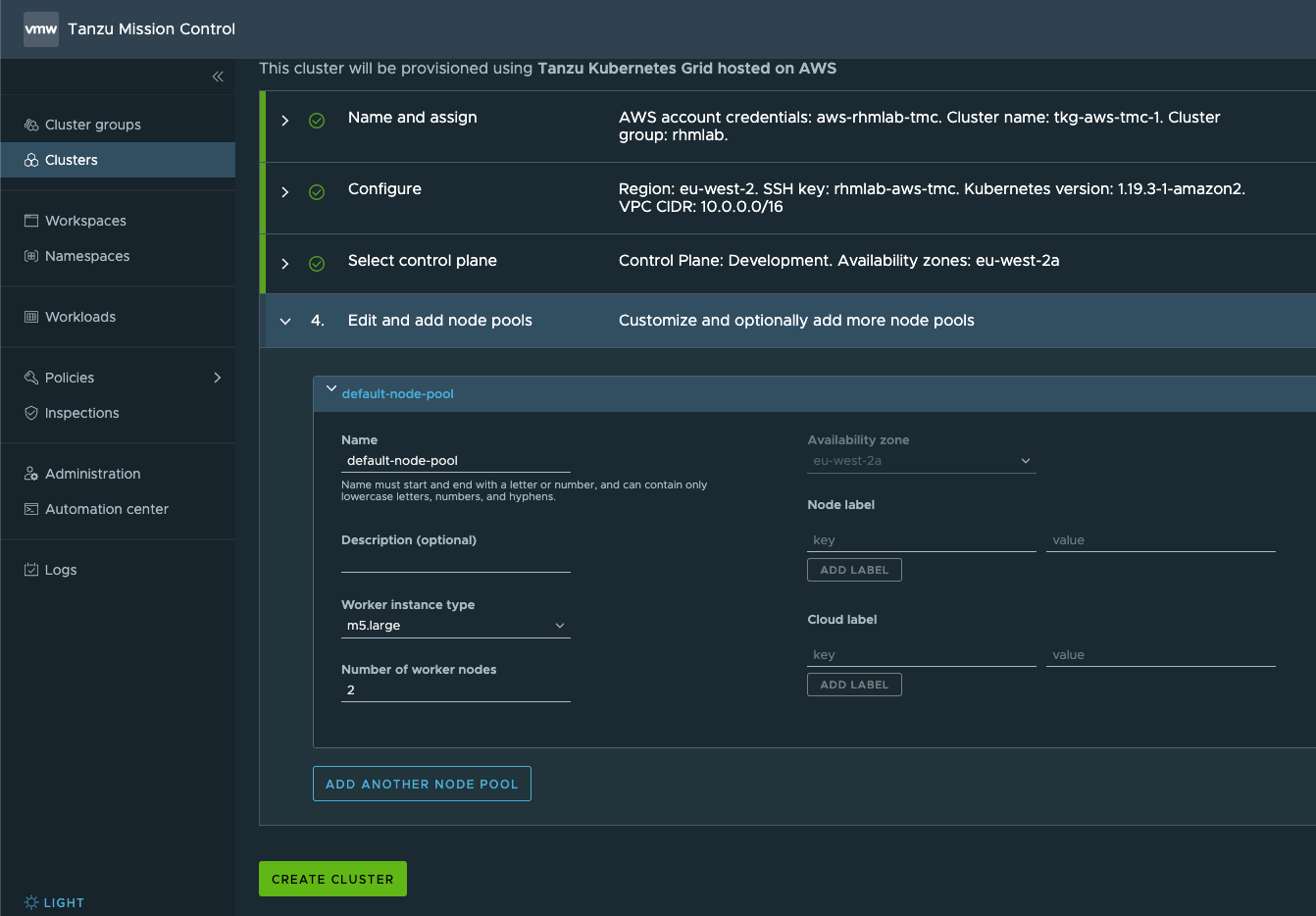Click green checkmark on Select control plane

coord(317,264)
